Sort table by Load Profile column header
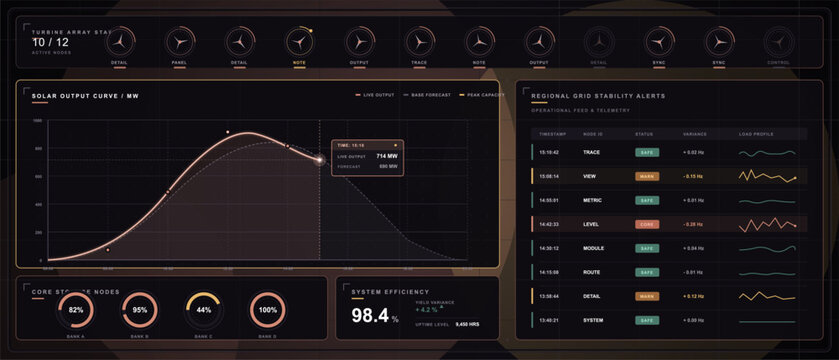Screen dimensions: 839x360 tap(756, 134)
